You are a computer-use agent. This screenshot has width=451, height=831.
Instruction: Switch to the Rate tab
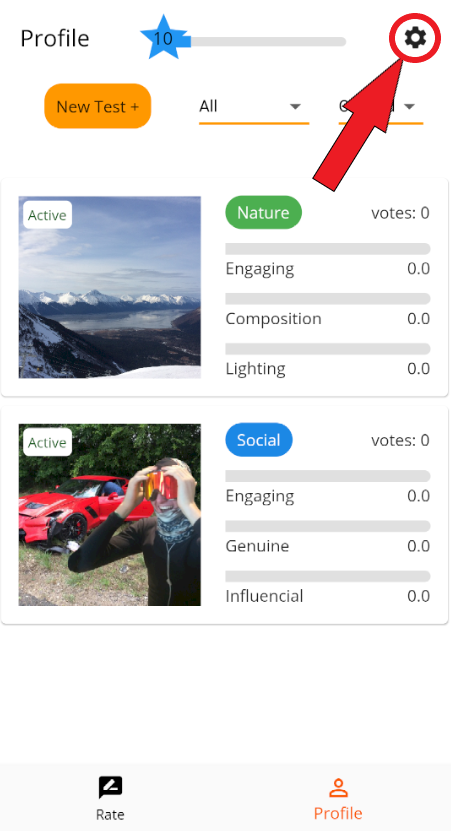[110, 798]
